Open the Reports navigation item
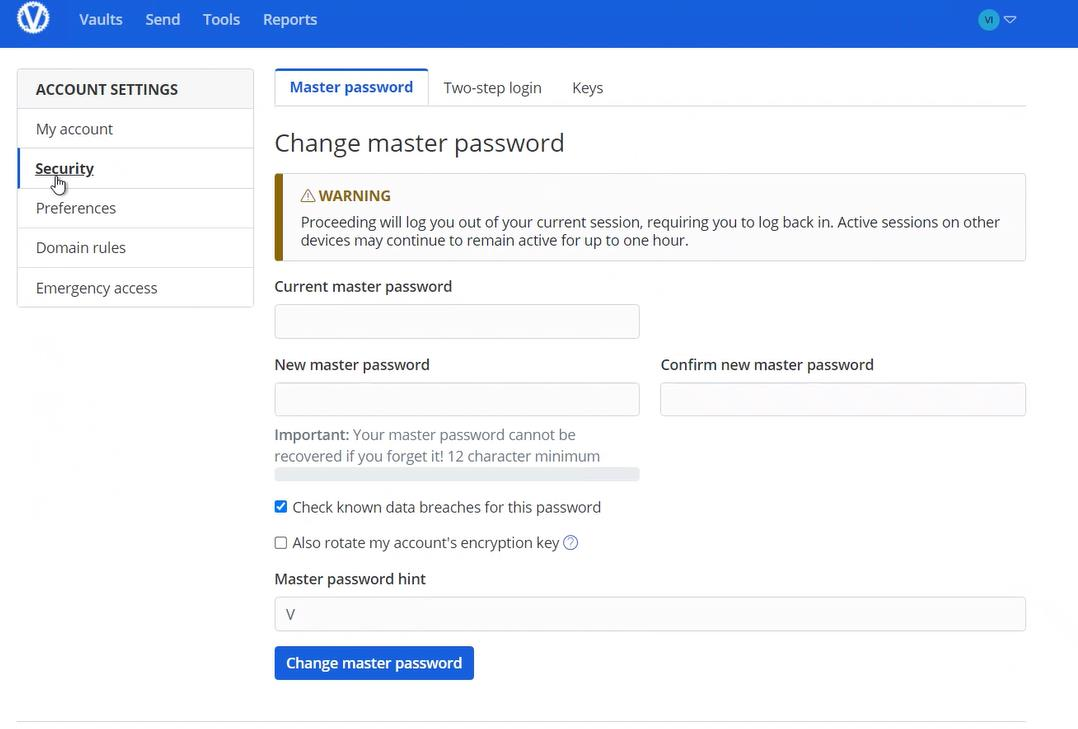1078x729 pixels. (x=290, y=19)
